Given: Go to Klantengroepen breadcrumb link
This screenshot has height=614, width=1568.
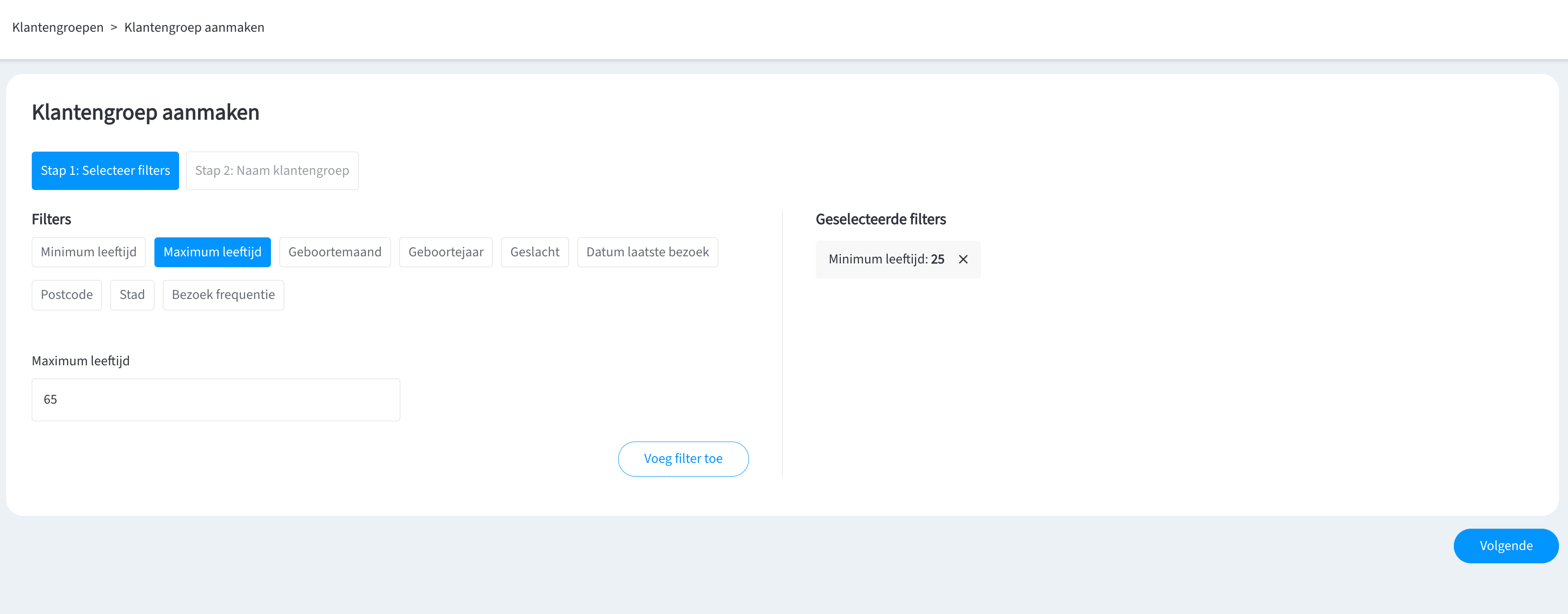Looking at the screenshot, I should [58, 27].
